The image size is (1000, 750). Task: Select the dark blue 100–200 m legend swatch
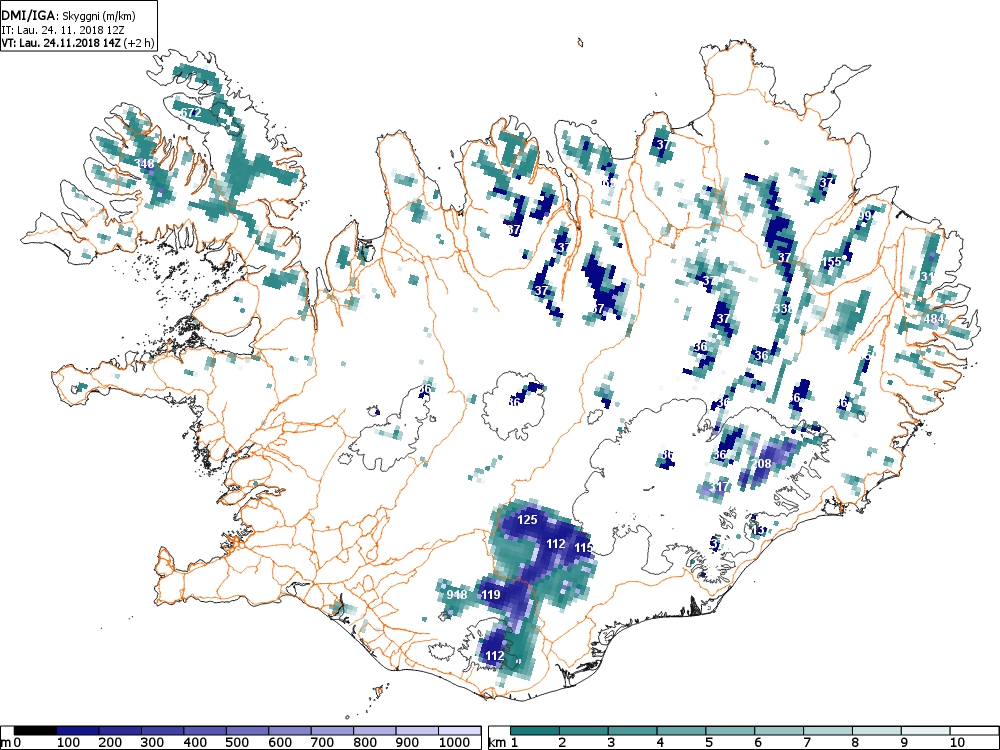pos(78,731)
